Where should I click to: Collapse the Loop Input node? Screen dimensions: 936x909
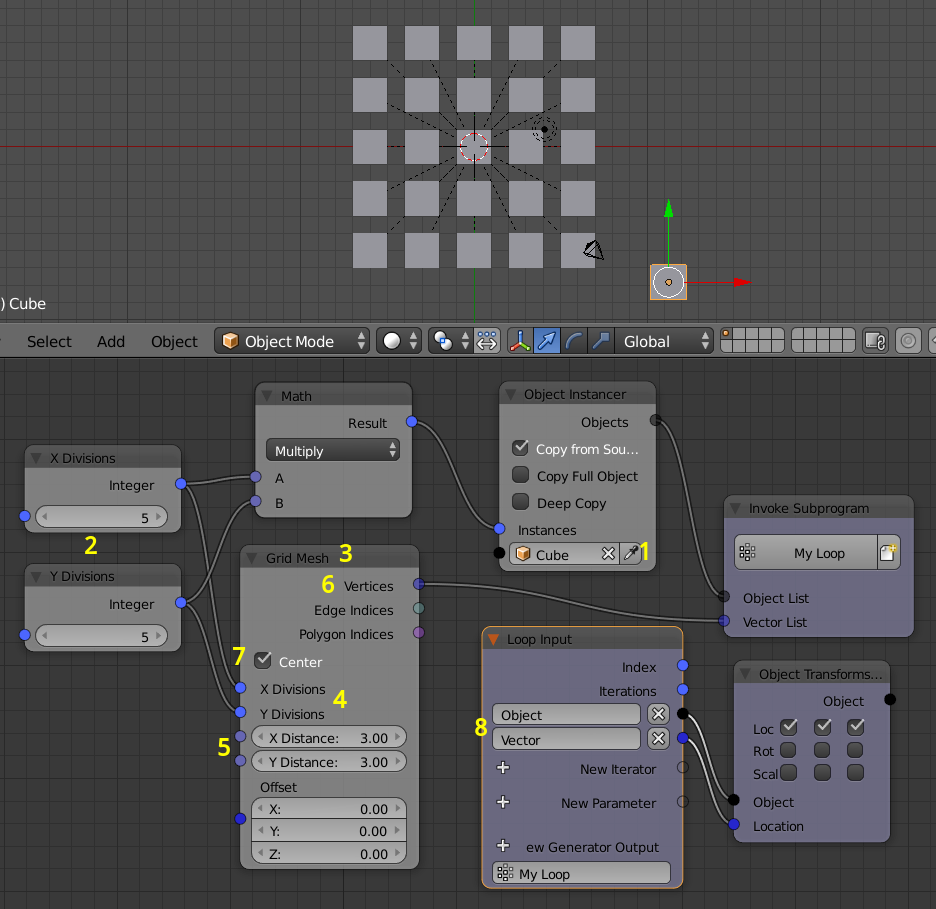pyautogui.click(x=494, y=639)
